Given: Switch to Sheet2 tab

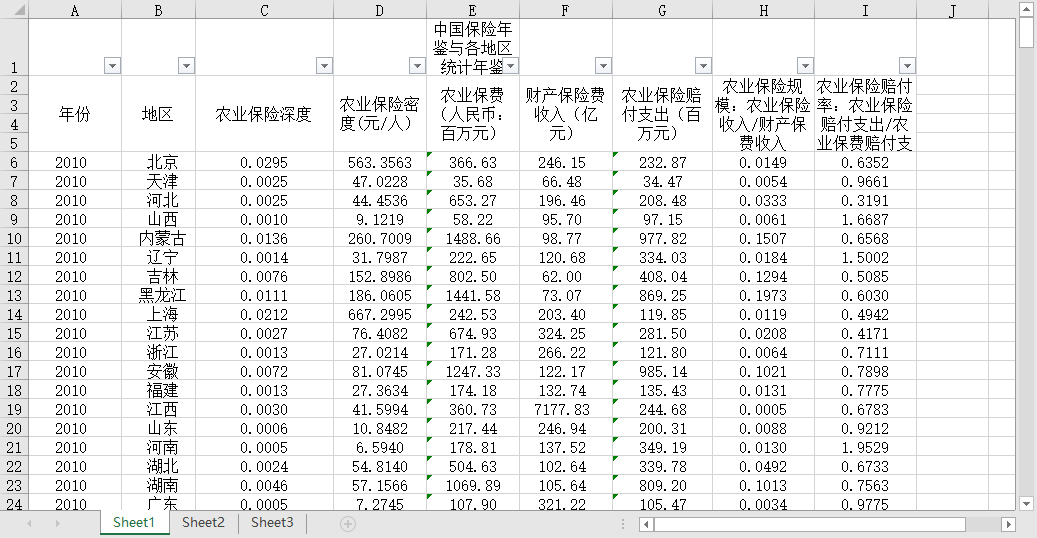Looking at the screenshot, I should (203, 523).
